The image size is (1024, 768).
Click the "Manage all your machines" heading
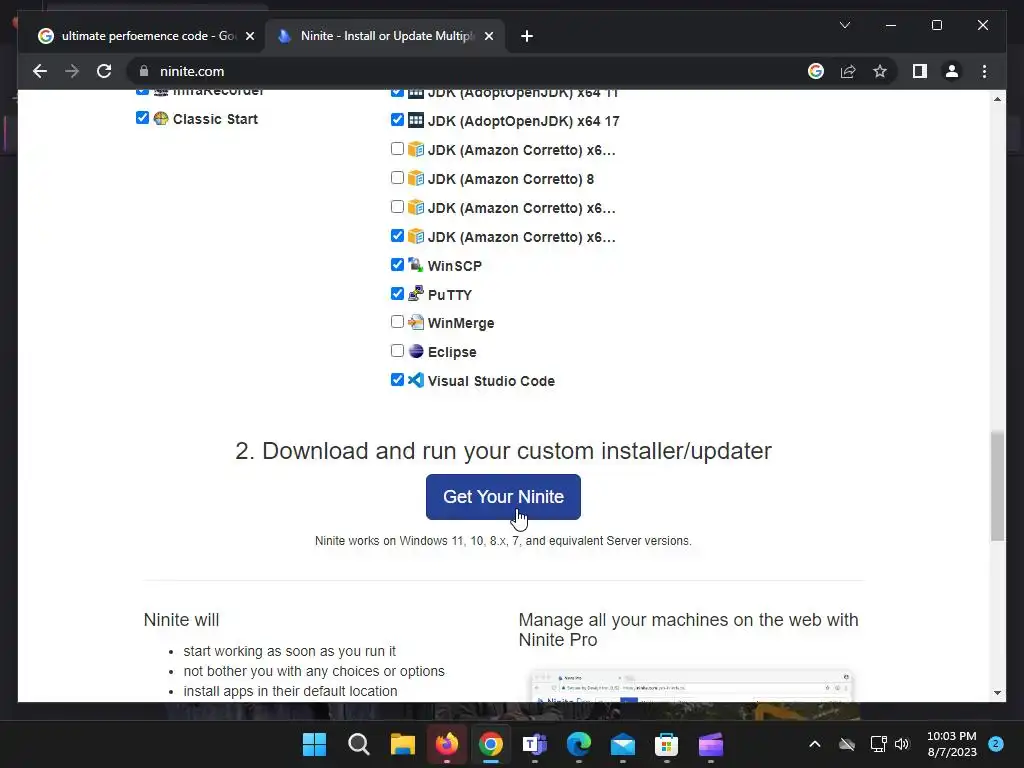pos(688,630)
